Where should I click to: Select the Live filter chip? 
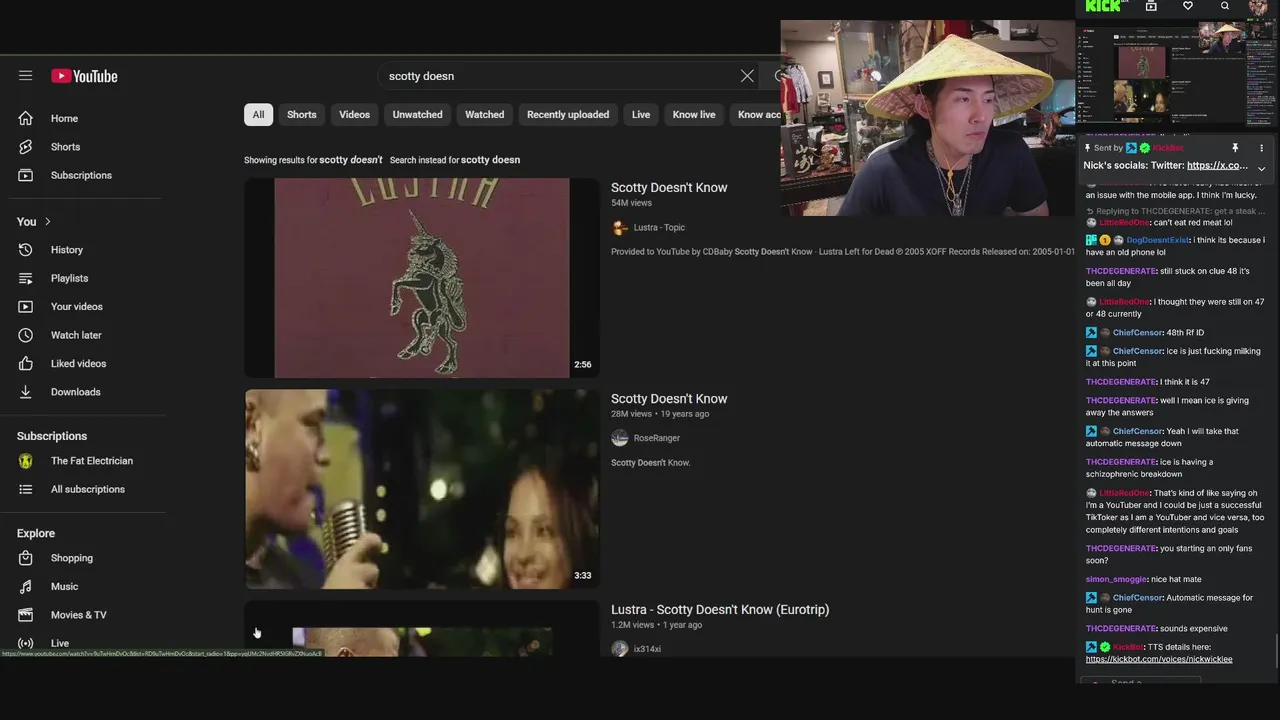click(641, 115)
